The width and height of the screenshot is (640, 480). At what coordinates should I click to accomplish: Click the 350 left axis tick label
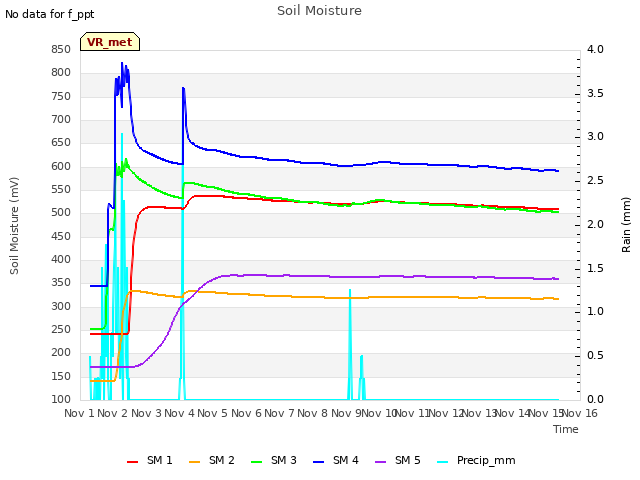coord(61,282)
